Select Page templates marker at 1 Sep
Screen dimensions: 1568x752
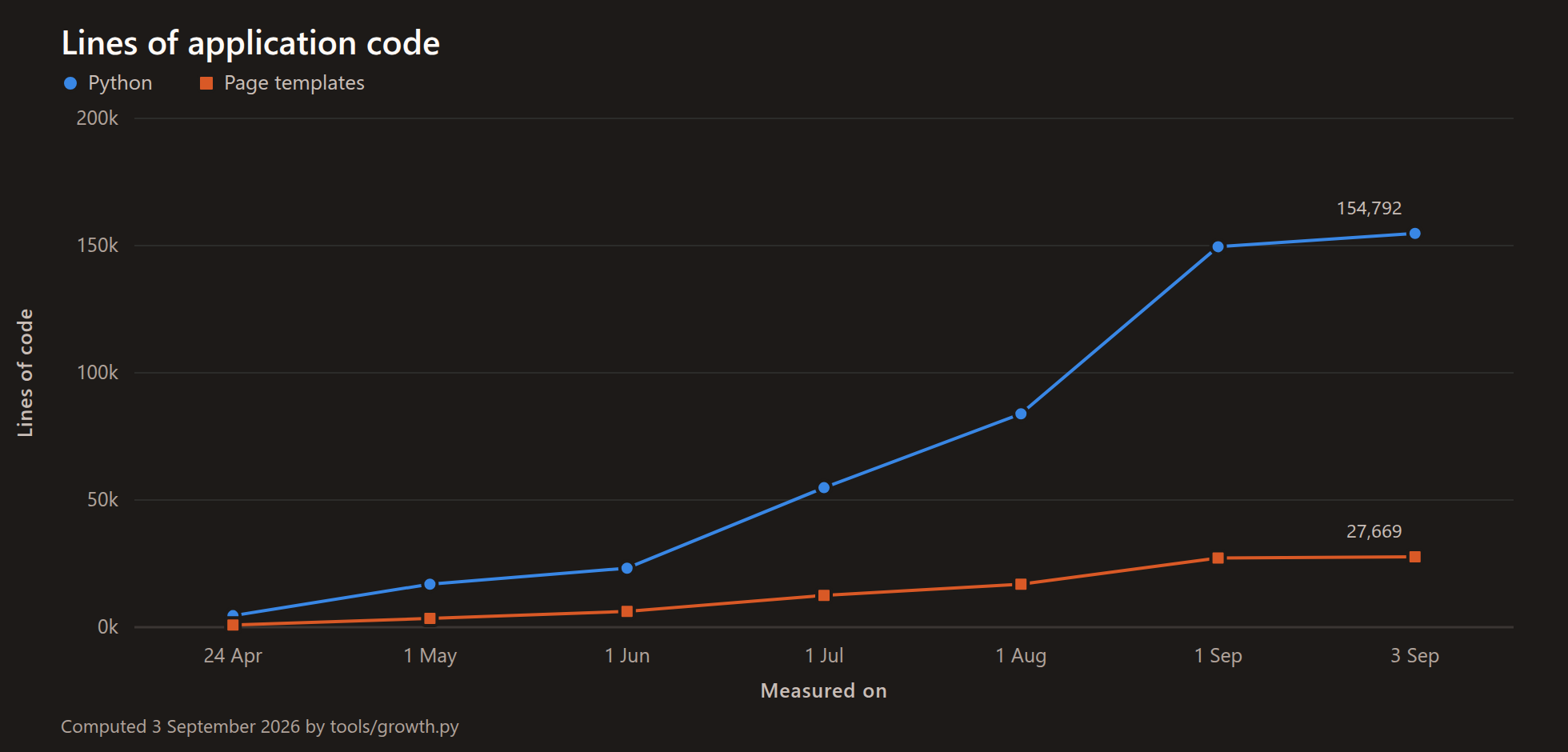pos(1218,558)
